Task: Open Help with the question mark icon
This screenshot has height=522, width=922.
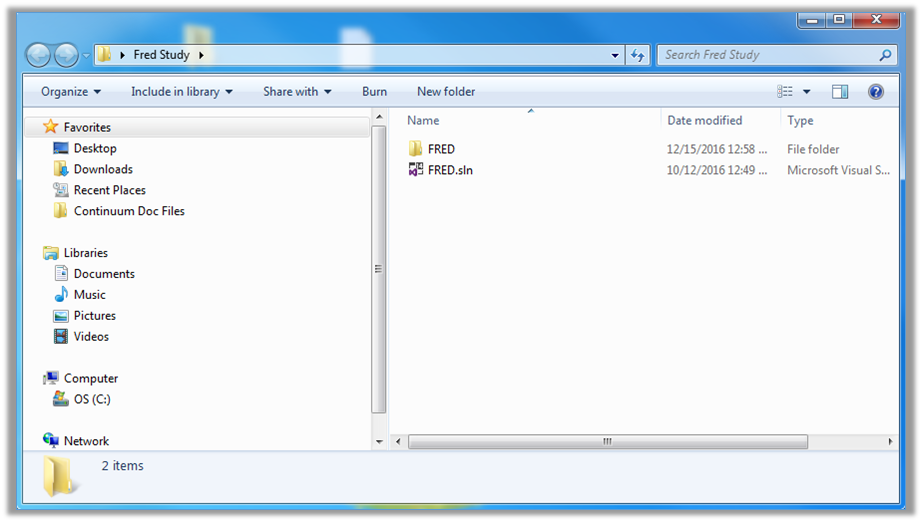Action: (876, 92)
